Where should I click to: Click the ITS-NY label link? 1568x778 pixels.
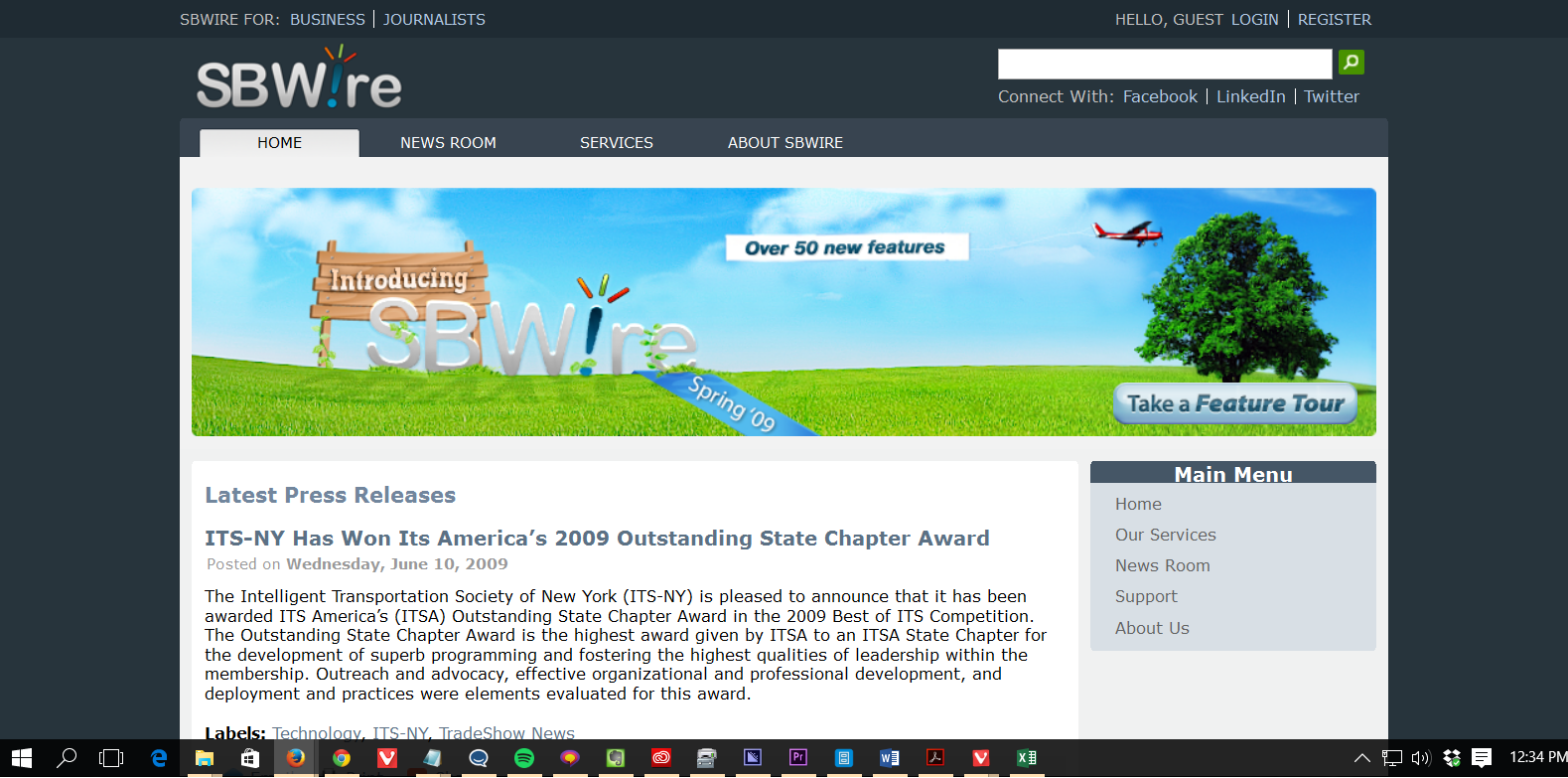pyautogui.click(x=400, y=732)
